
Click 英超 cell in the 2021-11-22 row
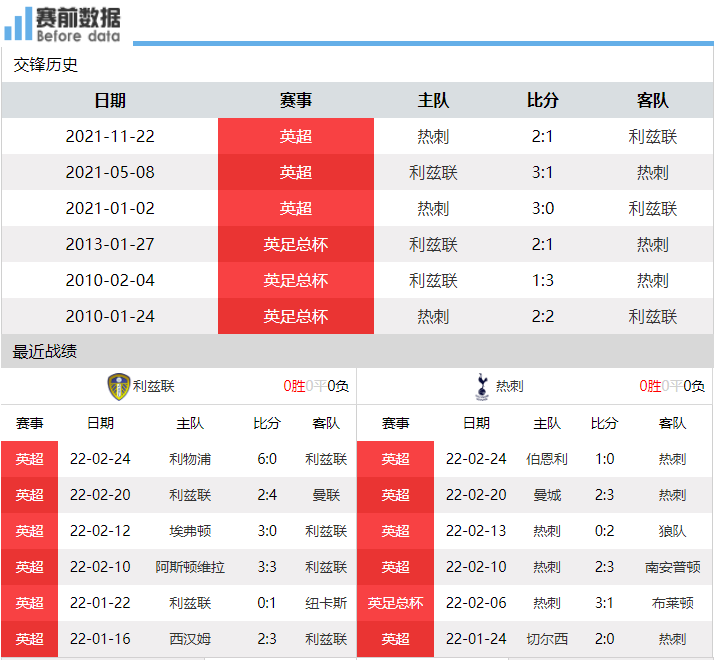point(296,136)
